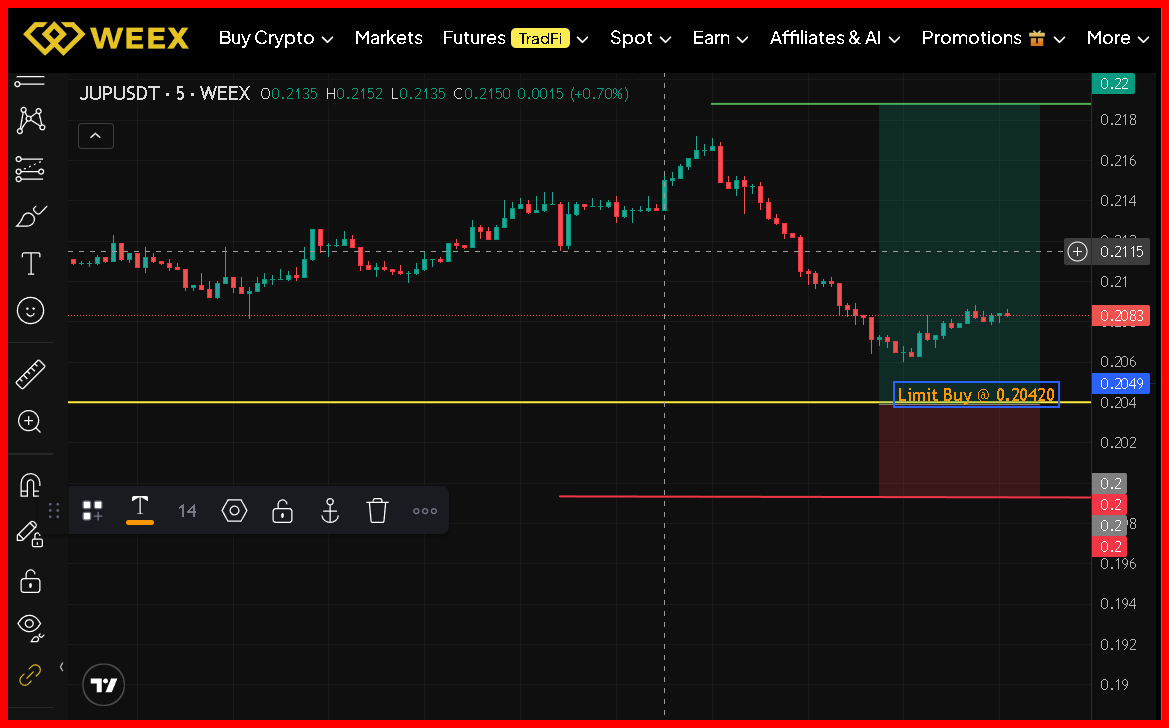Click the JUPUSDT symbol title
This screenshot has height=728, width=1169.
click(x=121, y=94)
